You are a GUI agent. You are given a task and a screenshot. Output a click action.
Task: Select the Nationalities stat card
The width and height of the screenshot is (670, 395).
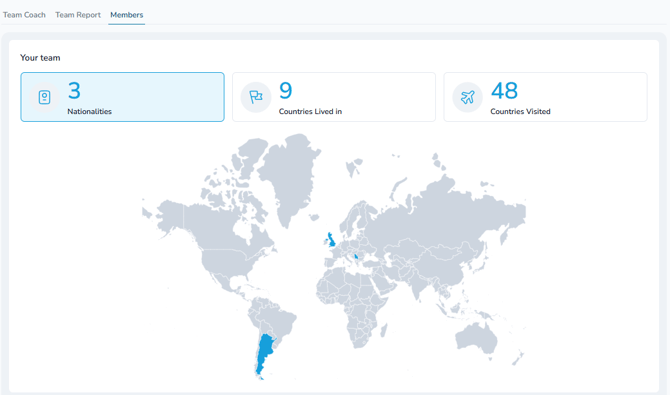122,97
